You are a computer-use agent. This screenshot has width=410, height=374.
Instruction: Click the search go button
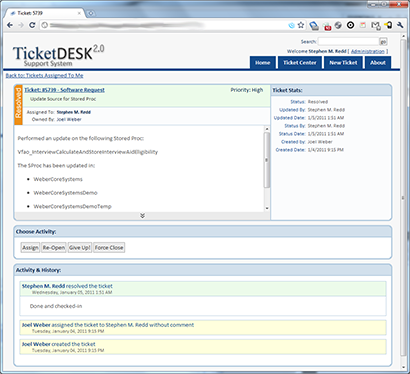tap(383, 42)
